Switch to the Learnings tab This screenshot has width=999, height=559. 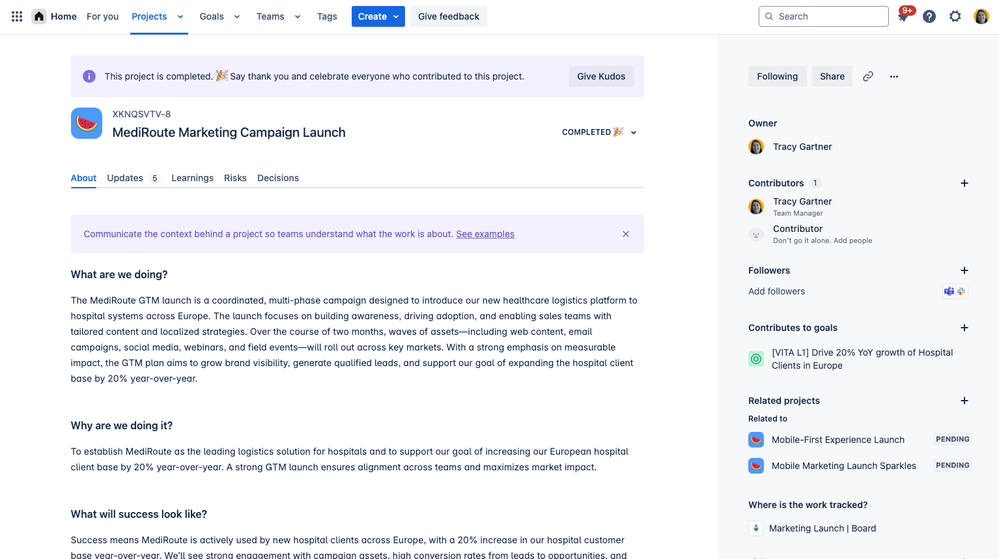pos(192,178)
